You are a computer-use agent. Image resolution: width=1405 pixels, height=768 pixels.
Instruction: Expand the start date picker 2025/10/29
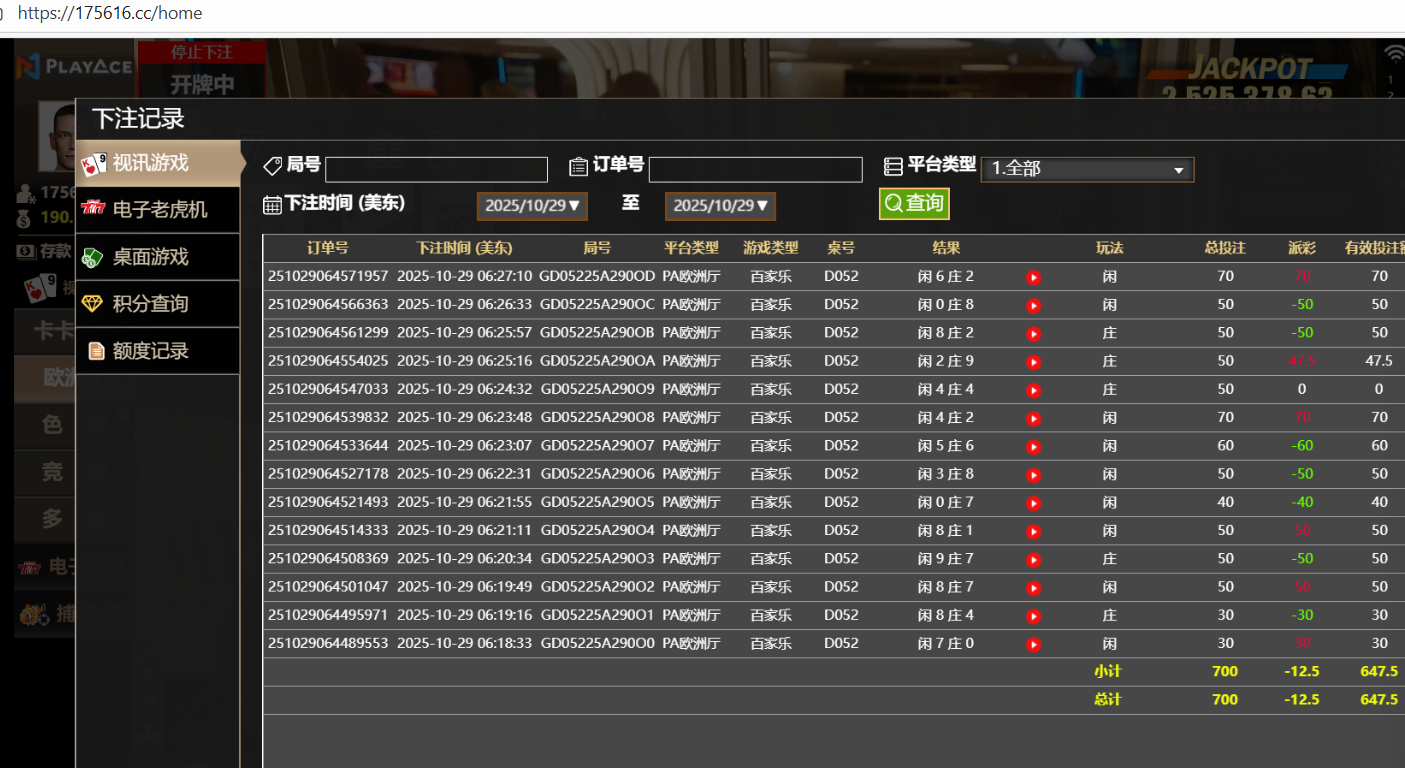[532, 206]
